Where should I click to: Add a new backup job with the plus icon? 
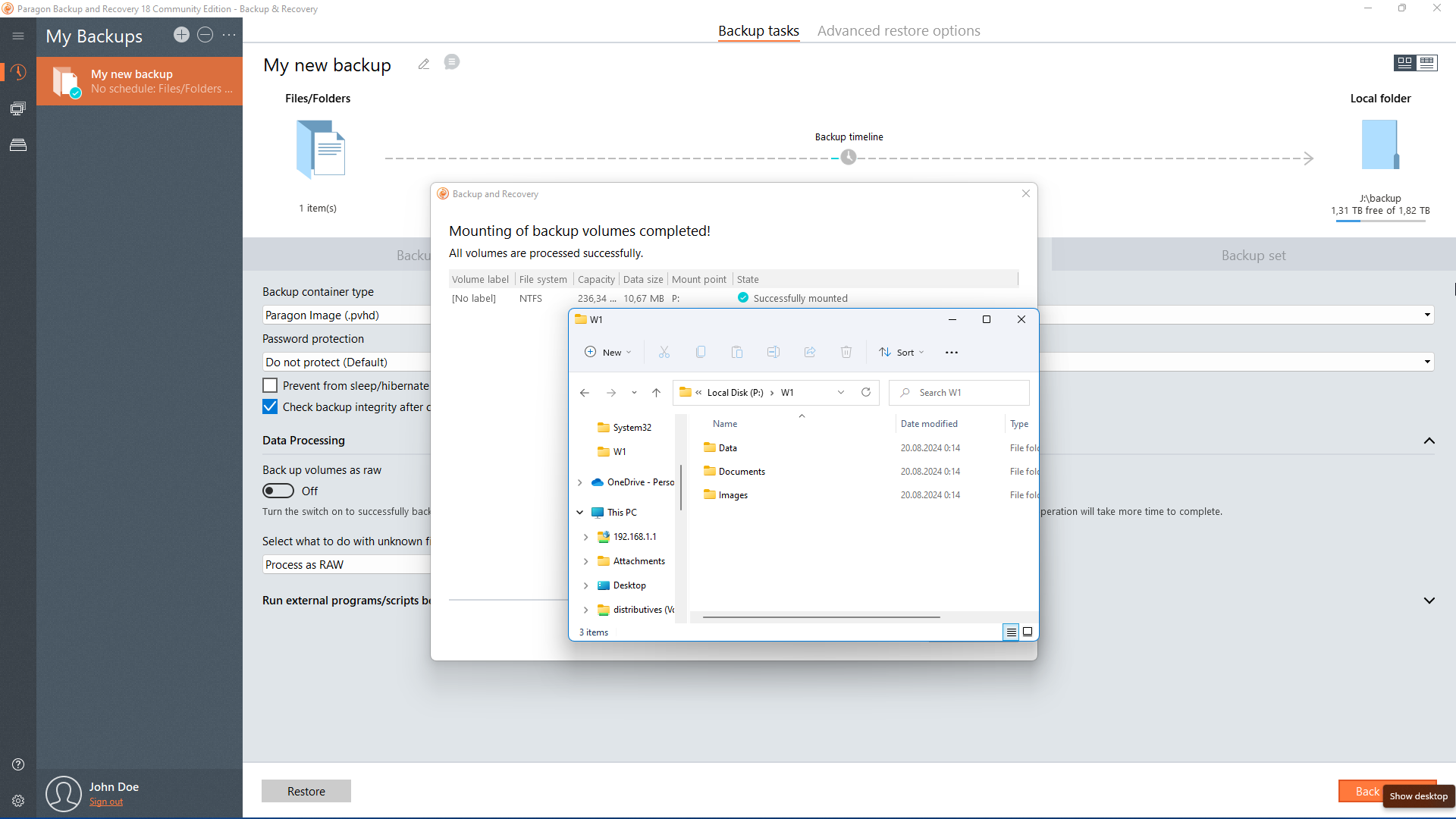click(x=181, y=35)
